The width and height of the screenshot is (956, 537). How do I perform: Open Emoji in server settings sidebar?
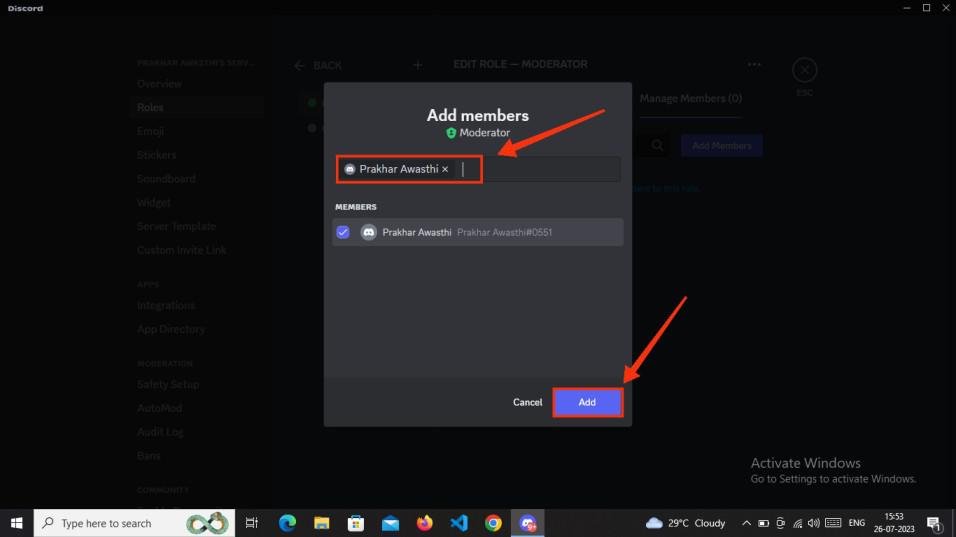[x=151, y=131]
